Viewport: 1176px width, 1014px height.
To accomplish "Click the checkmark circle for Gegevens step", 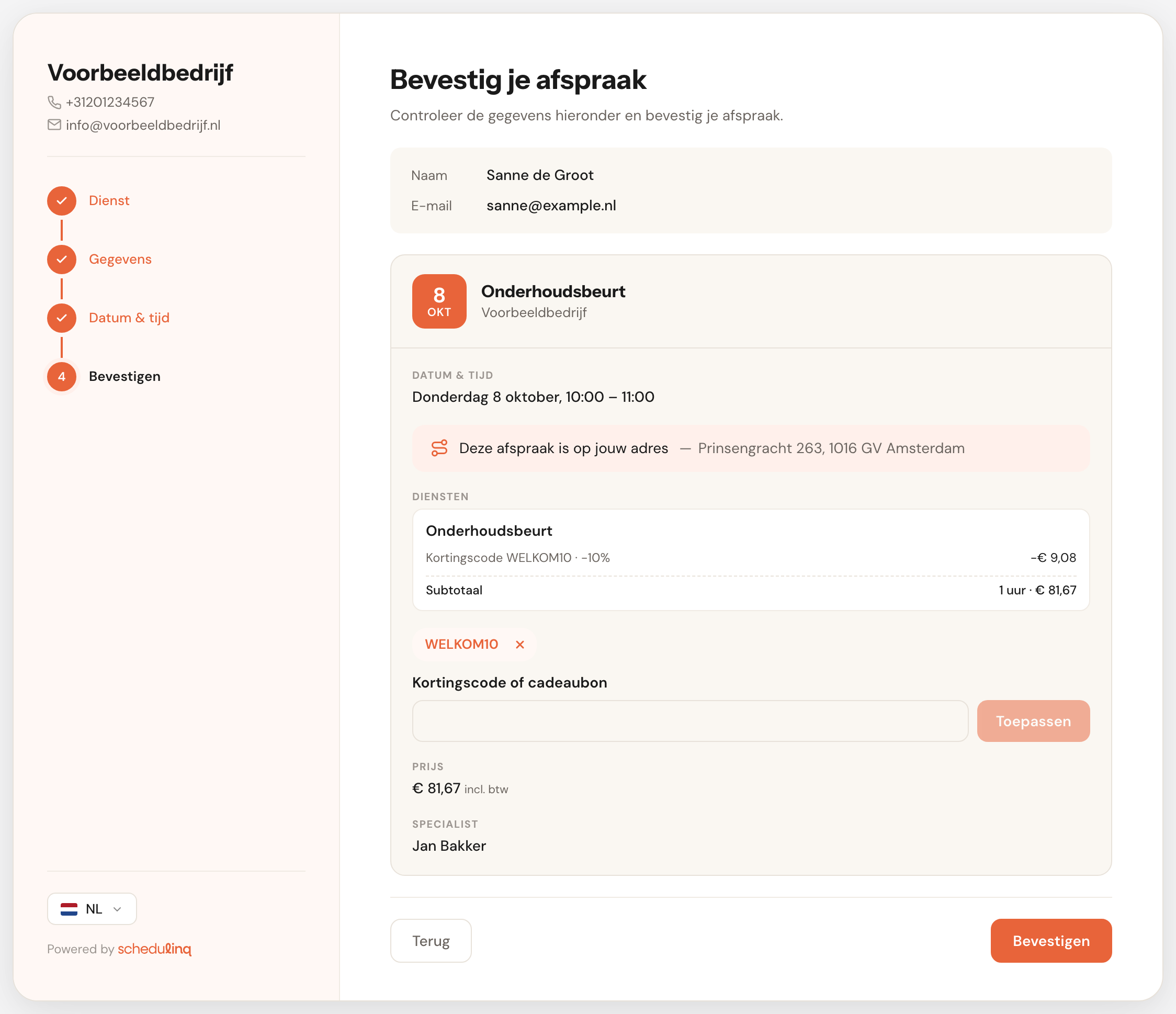I will [62, 260].
